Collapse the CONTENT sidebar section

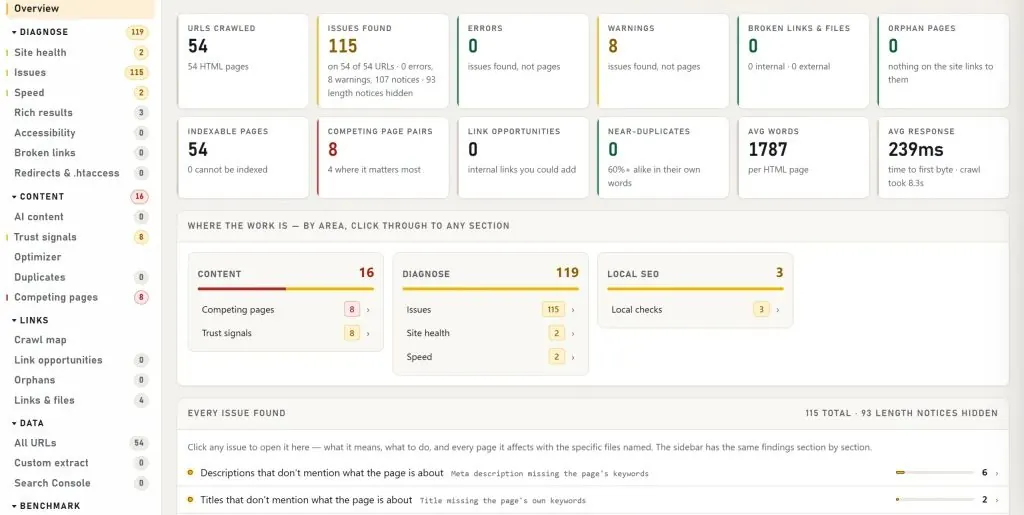point(39,196)
